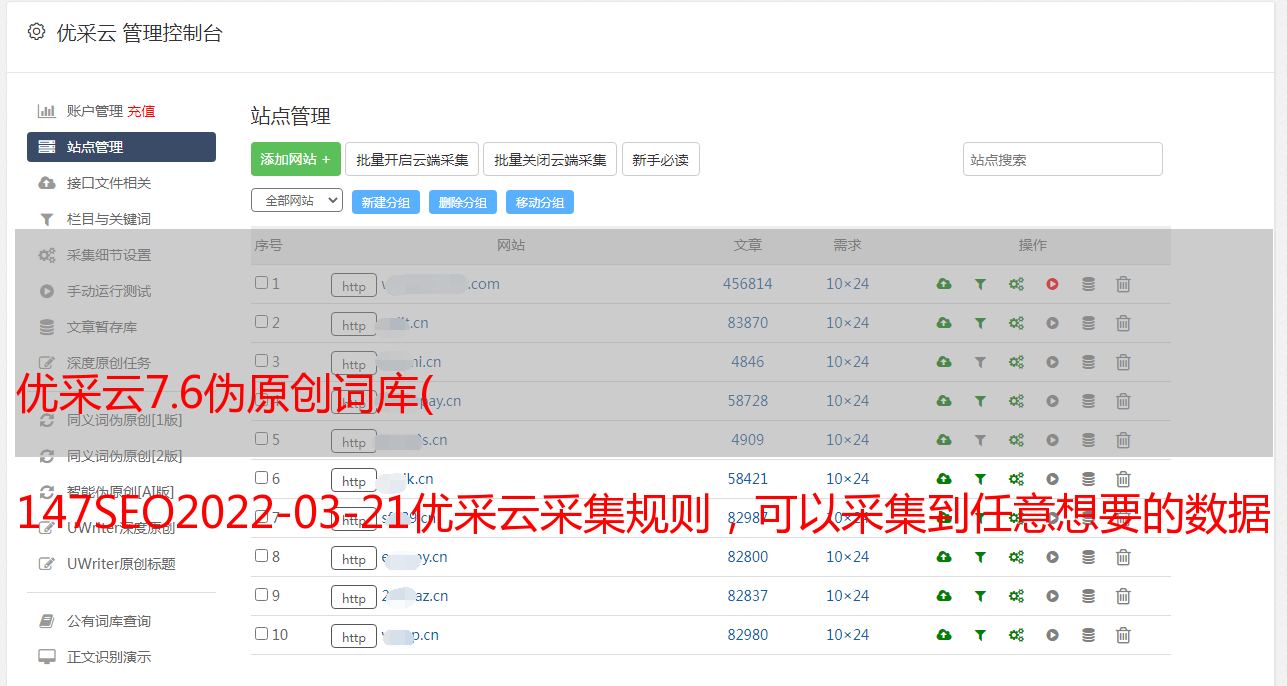Click the cloud upload icon in row 10
This screenshot has width=1287, height=686.
click(944, 635)
